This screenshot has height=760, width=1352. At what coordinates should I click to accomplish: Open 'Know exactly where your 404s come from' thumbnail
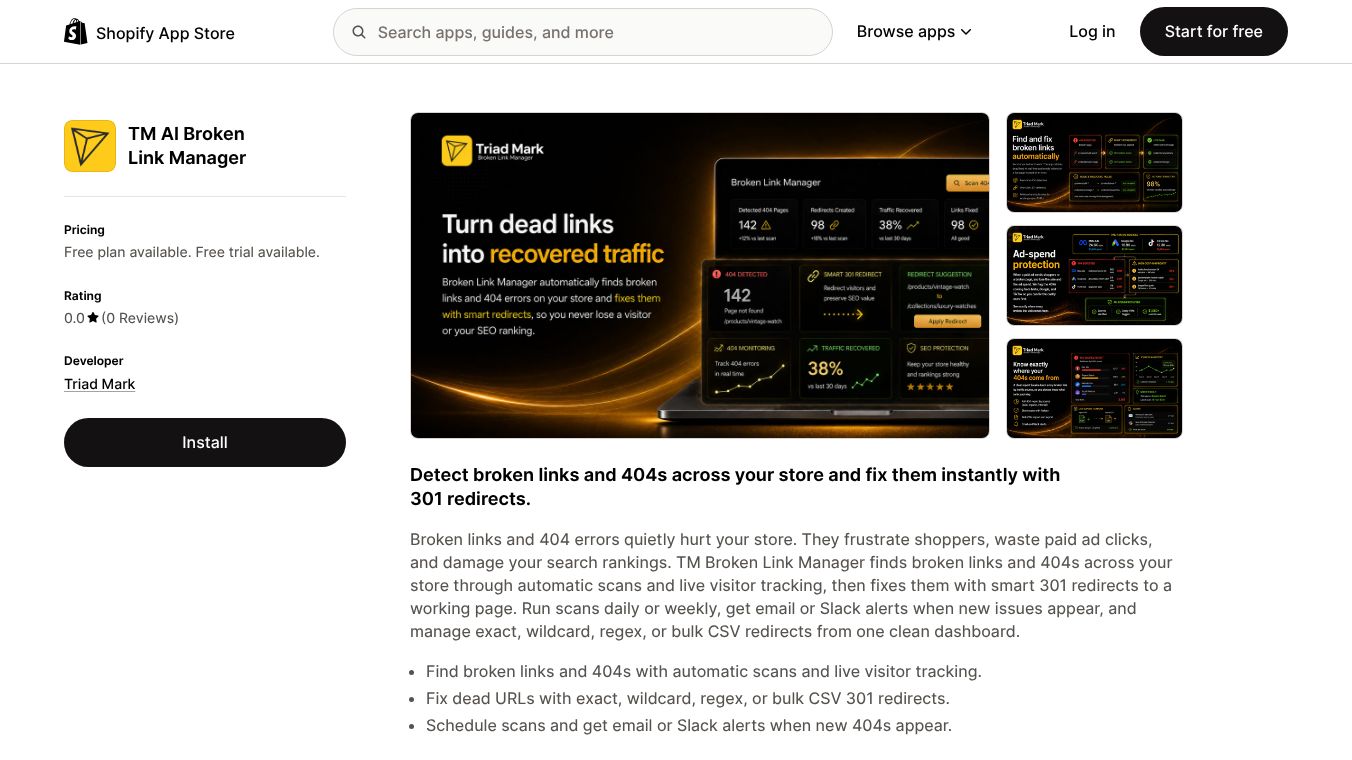[1094, 388]
